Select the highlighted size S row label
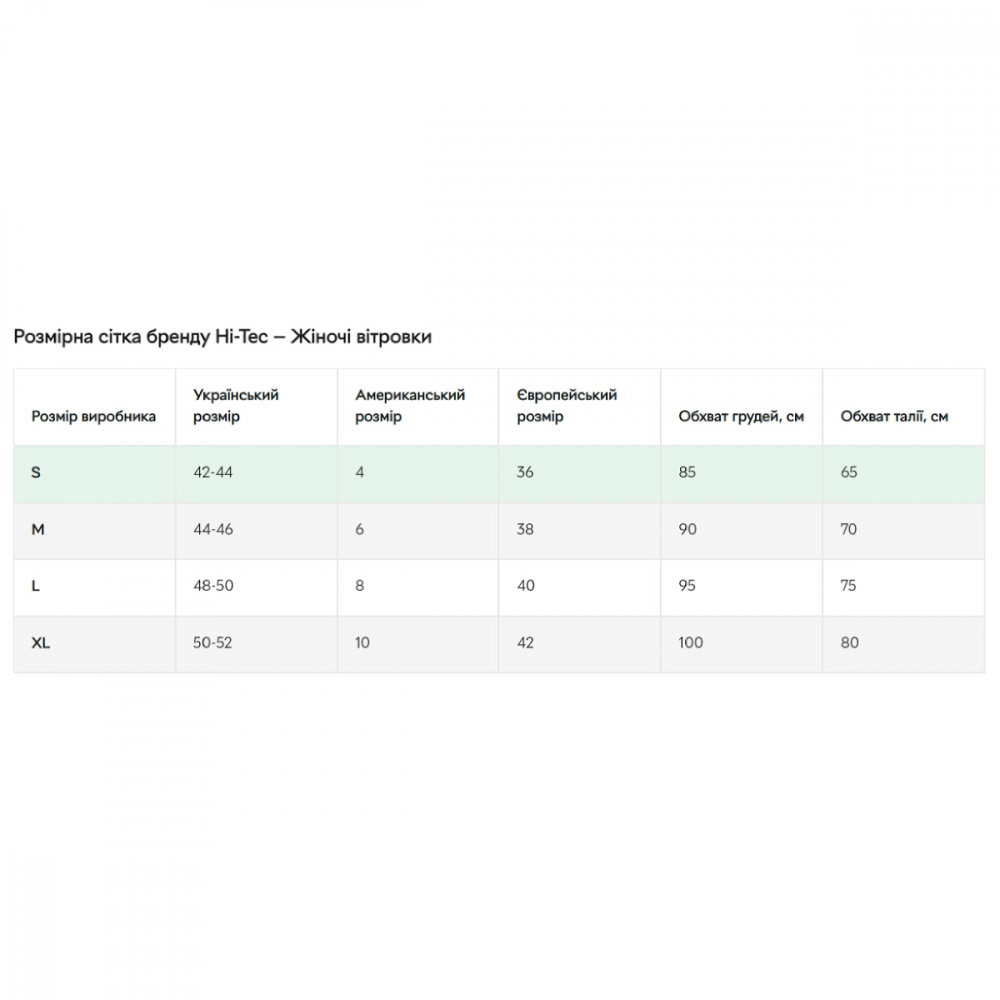Viewport: 1000px width, 1000px height. click(x=36, y=472)
